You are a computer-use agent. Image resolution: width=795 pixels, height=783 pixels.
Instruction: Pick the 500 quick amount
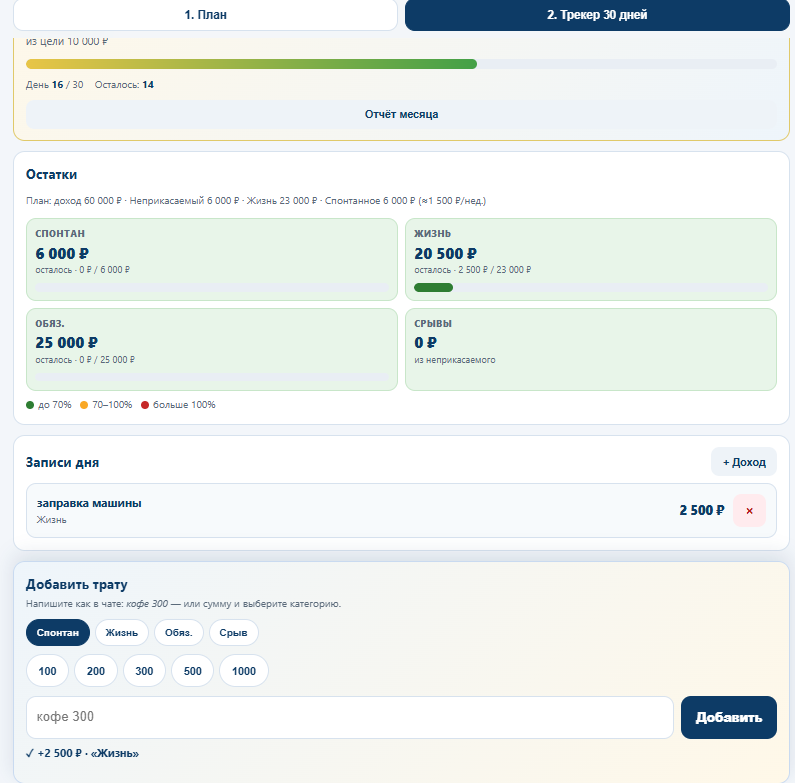pyautogui.click(x=193, y=671)
